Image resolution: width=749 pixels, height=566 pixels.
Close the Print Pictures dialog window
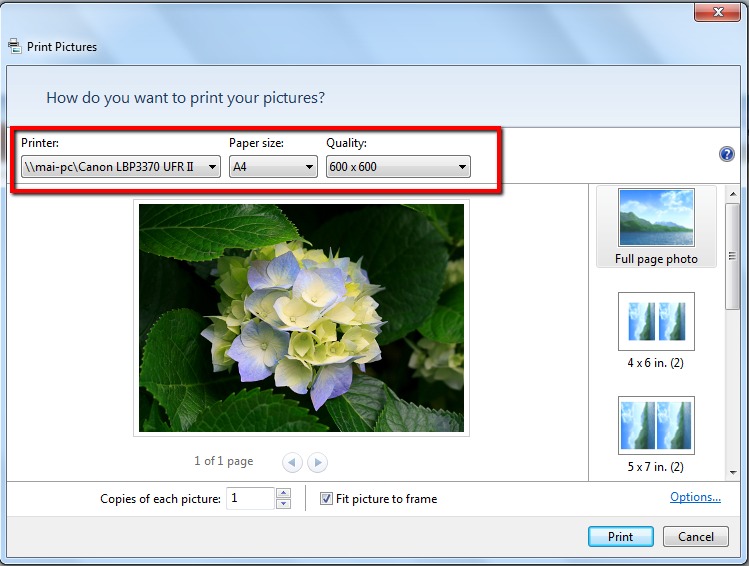[721, 10]
